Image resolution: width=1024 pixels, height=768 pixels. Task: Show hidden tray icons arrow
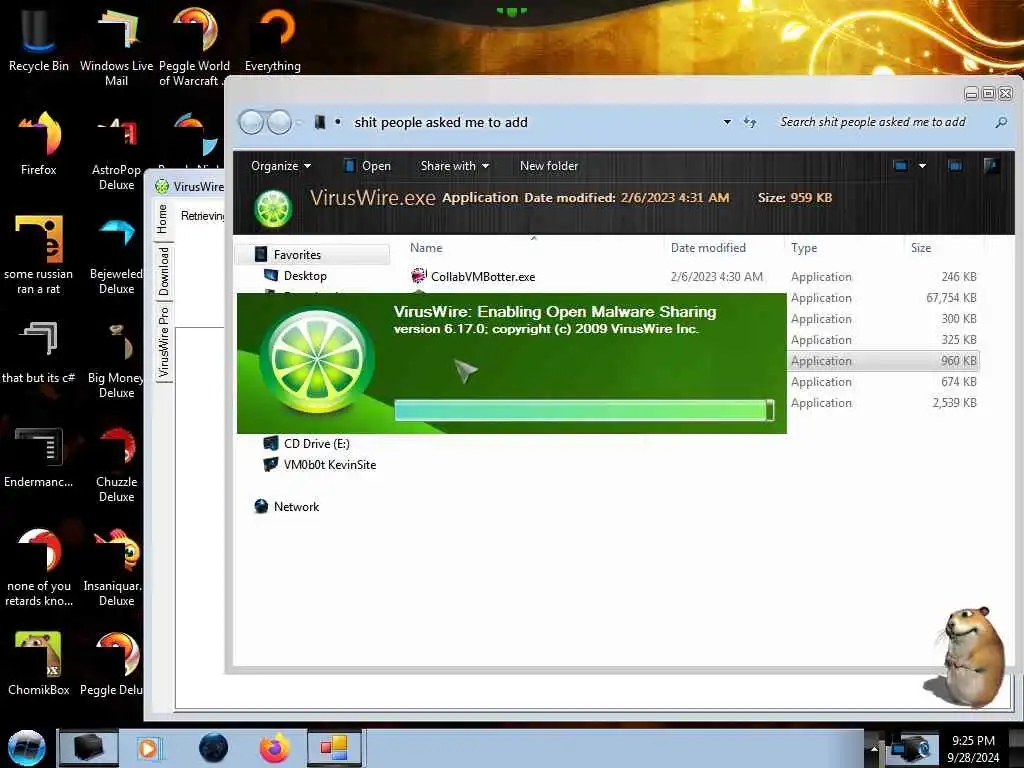(x=874, y=748)
